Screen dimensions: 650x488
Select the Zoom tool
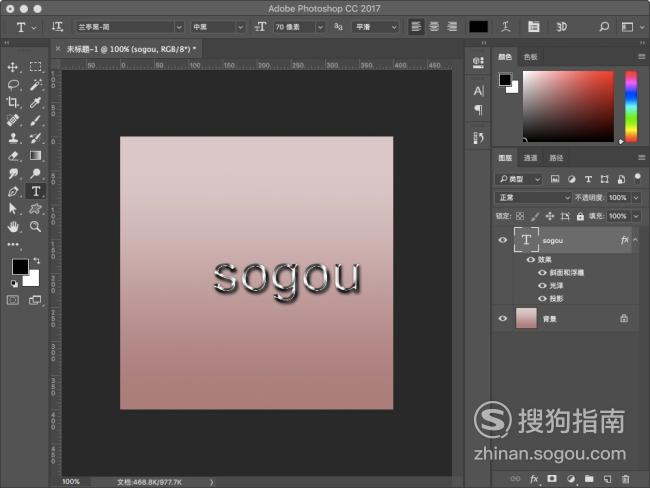tap(35, 226)
